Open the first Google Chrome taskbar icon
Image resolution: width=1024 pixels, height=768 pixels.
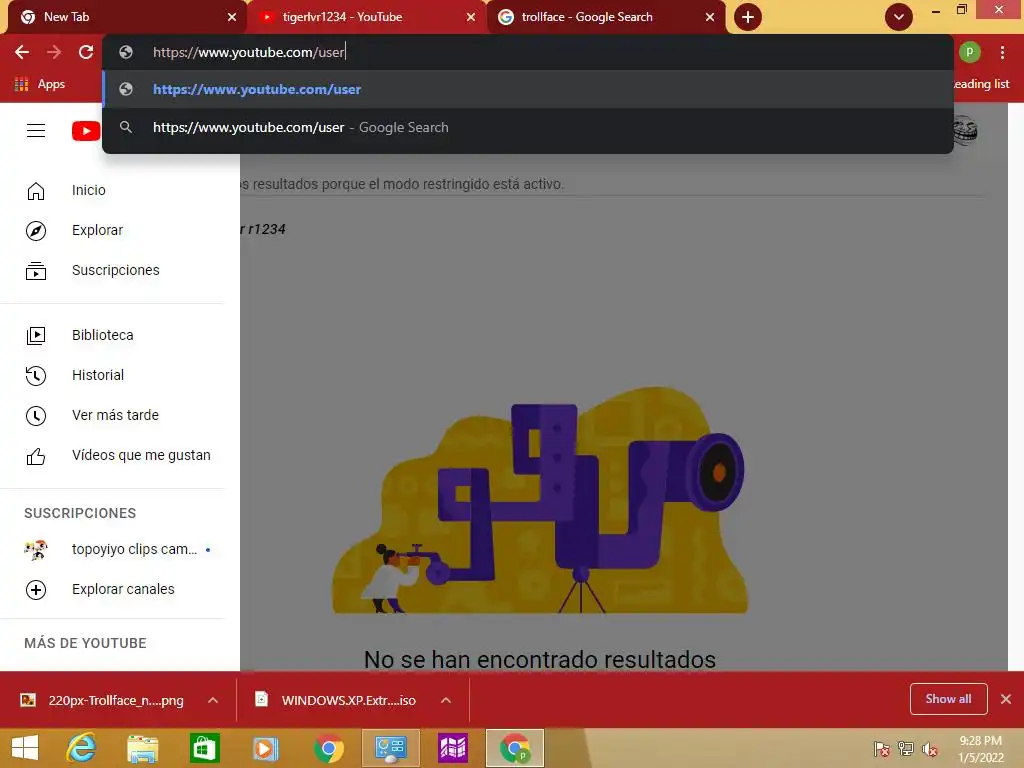[x=328, y=748]
